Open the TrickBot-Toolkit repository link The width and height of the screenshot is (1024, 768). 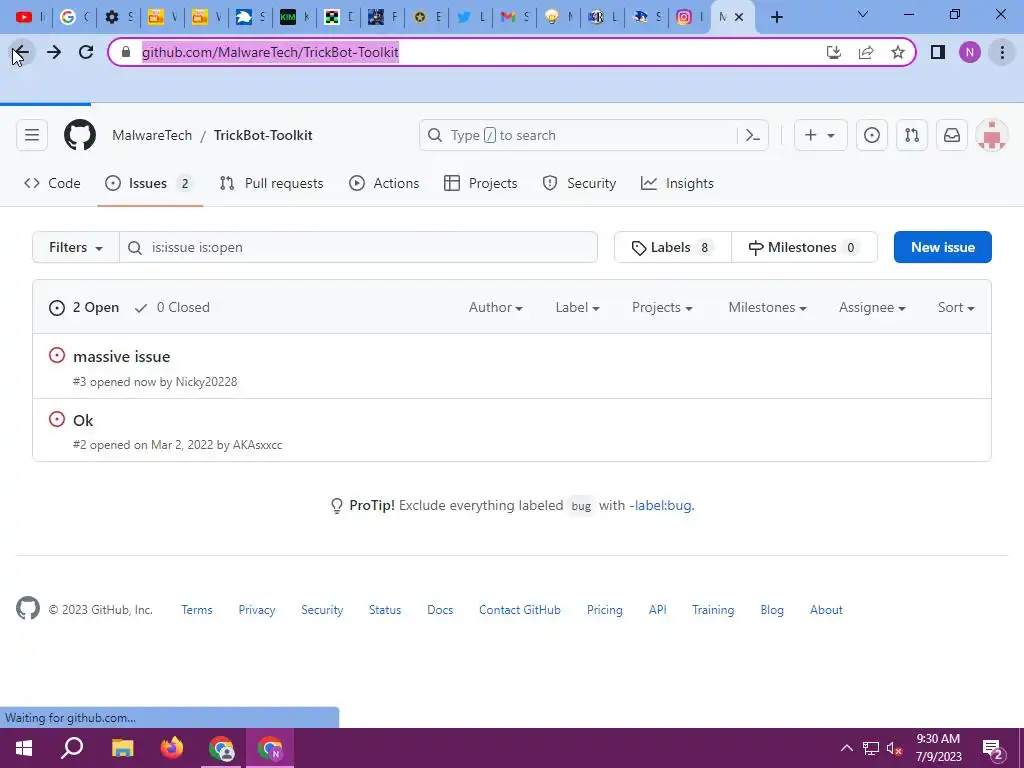pos(263,135)
